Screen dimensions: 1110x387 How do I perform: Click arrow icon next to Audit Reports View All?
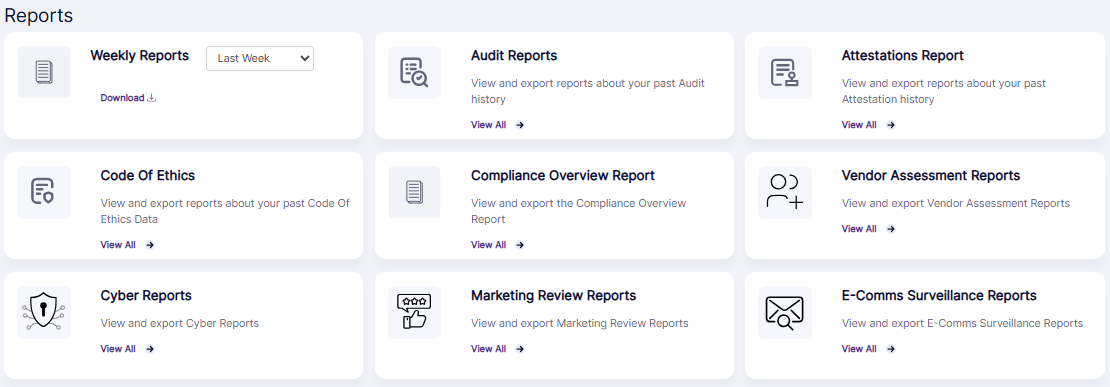(520, 125)
